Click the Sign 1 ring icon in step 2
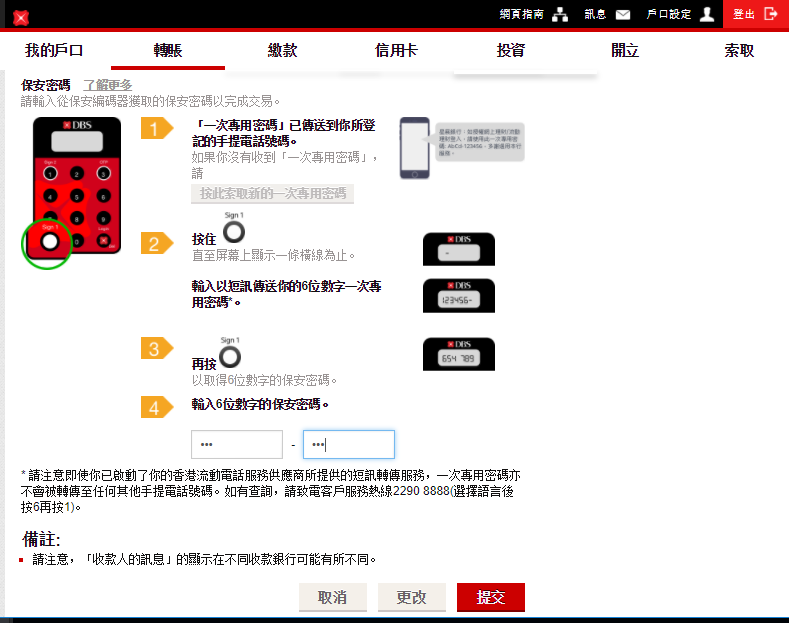The image size is (789, 623). pos(232,232)
